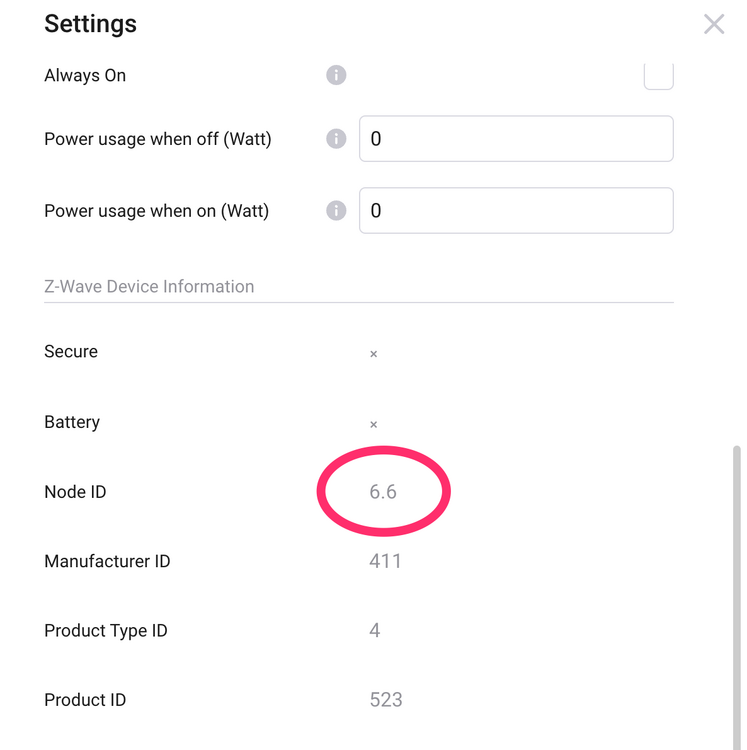Focus the Power usage when on field
The image size is (747, 750).
coord(516,211)
